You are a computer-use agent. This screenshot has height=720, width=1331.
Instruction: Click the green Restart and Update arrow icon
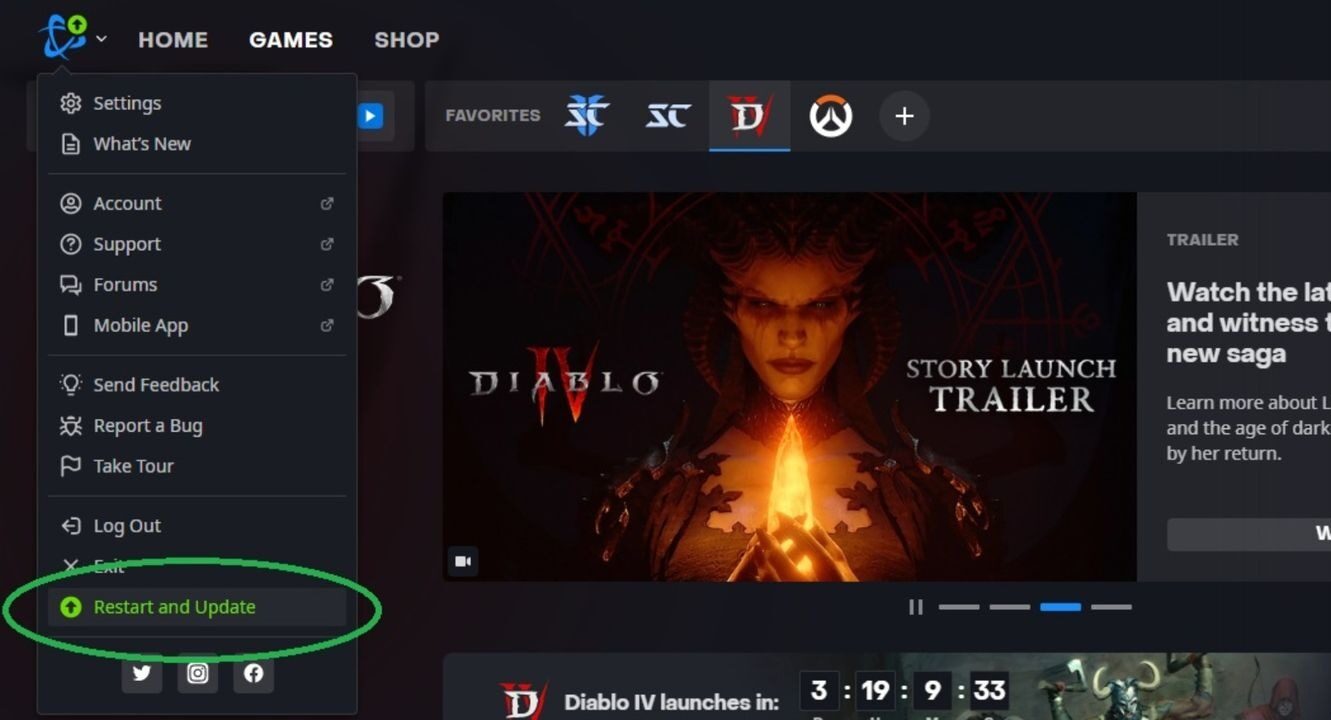pyautogui.click(x=70, y=607)
